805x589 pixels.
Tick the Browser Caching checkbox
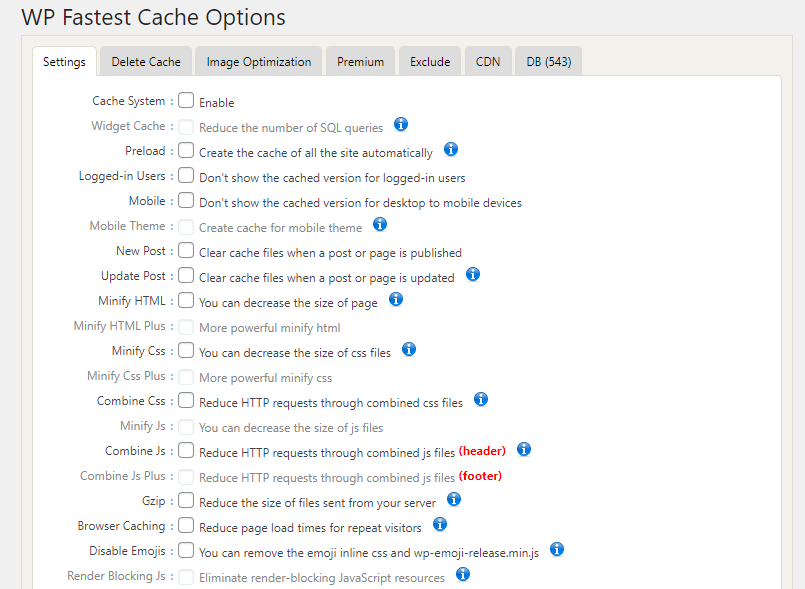(186, 525)
